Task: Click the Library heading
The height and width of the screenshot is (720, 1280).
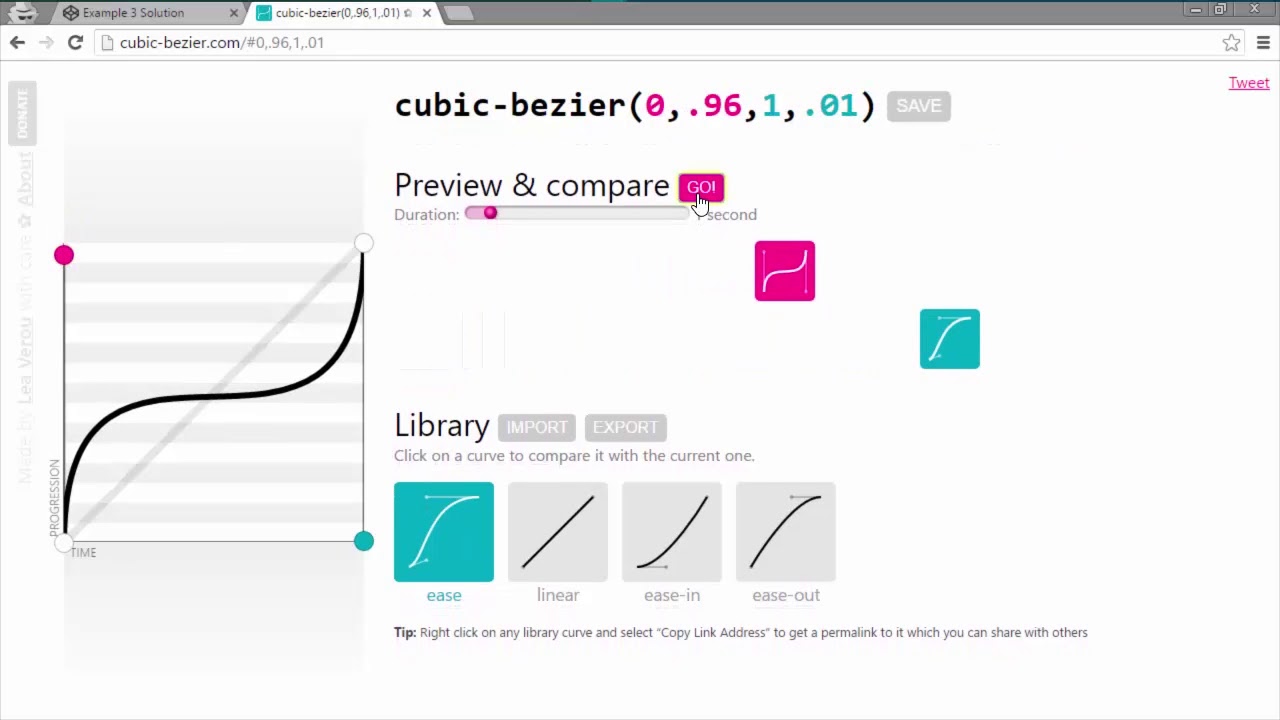Action: pyautogui.click(x=442, y=426)
